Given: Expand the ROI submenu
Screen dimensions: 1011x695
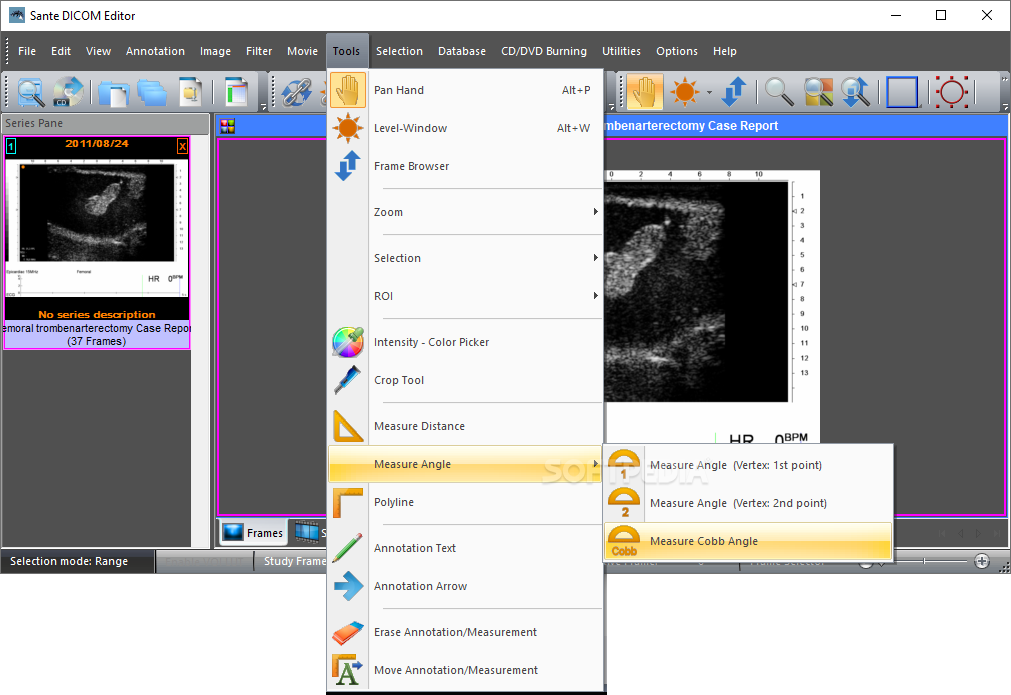Looking at the screenshot, I should [466, 296].
